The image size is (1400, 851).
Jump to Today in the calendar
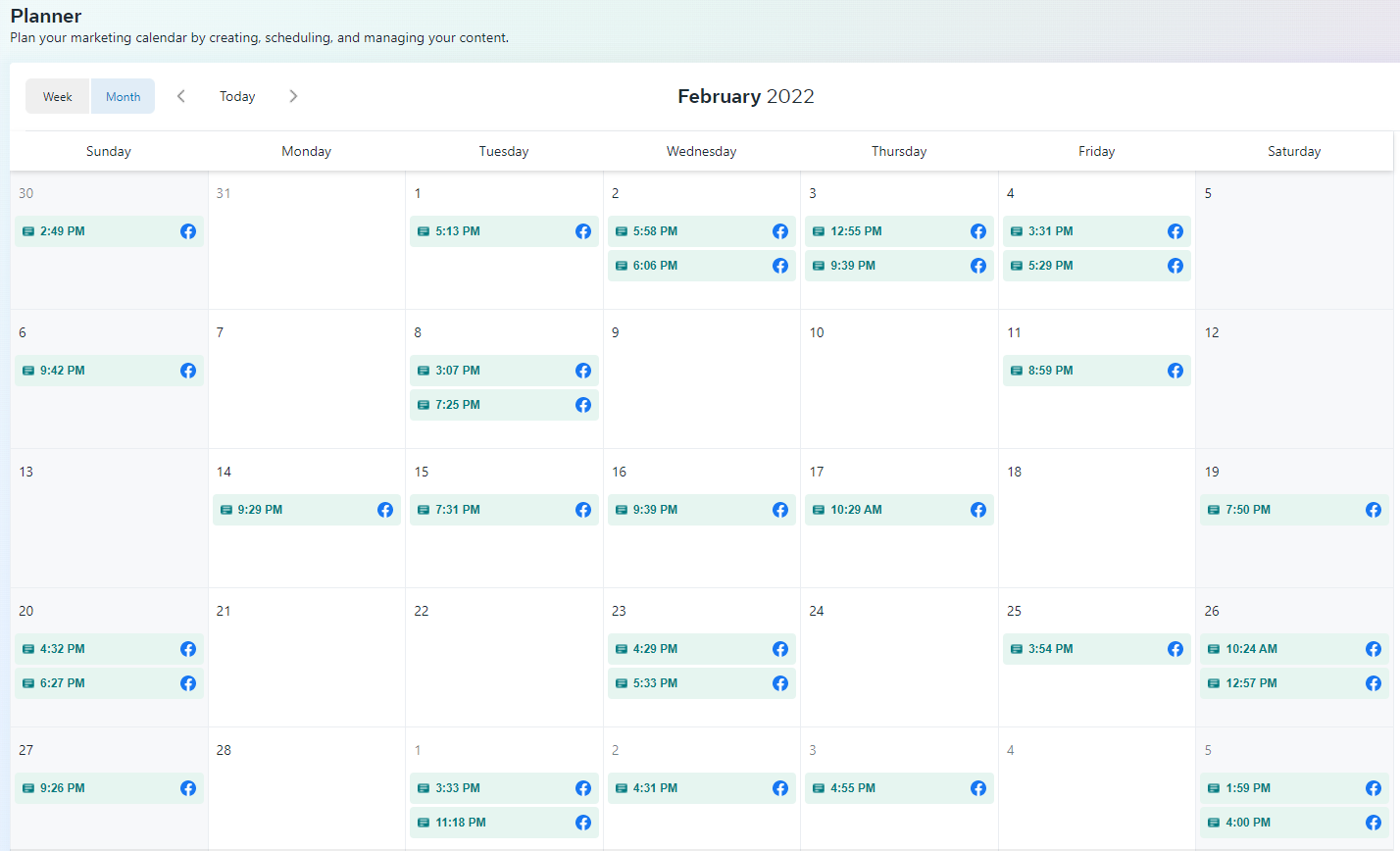point(237,96)
